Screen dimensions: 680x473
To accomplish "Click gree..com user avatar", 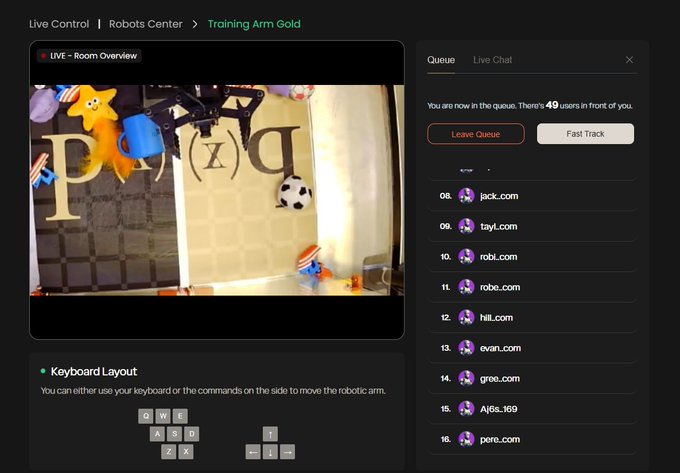I will pyautogui.click(x=466, y=378).
